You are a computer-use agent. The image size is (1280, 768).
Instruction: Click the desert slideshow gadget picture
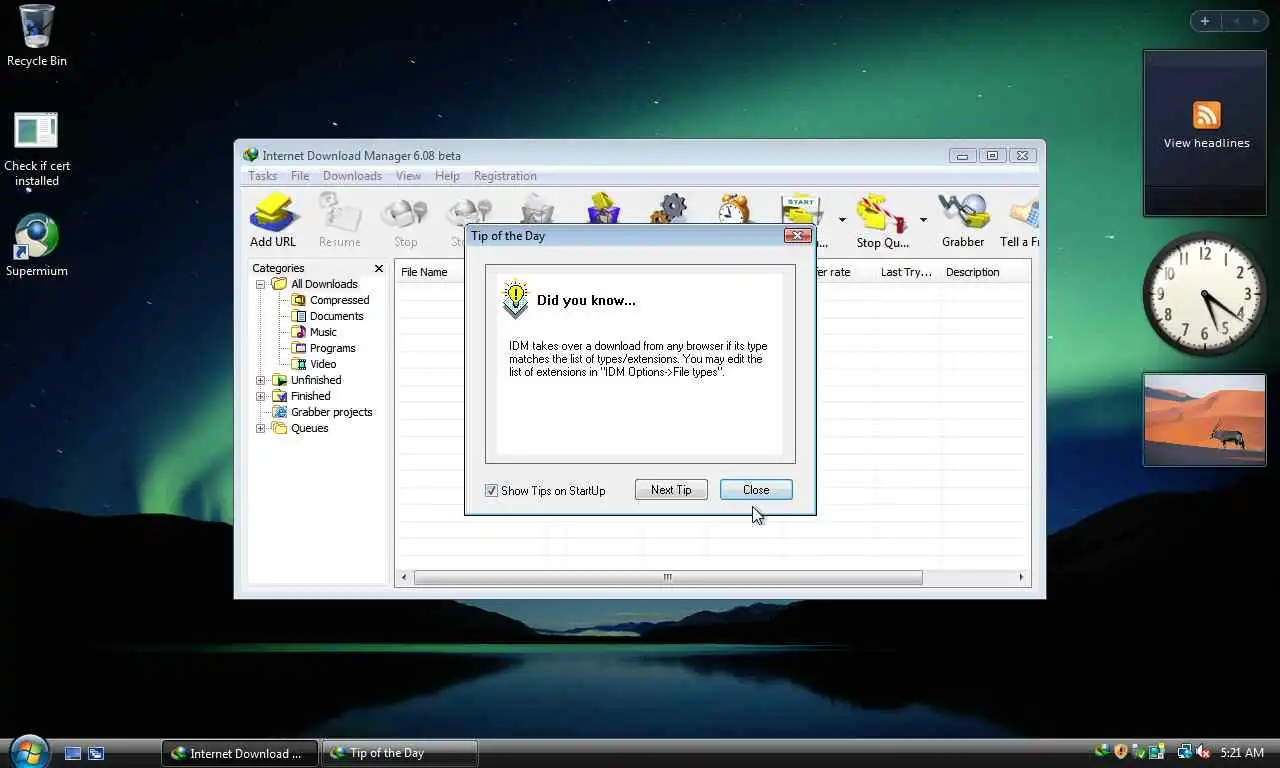1205,420
